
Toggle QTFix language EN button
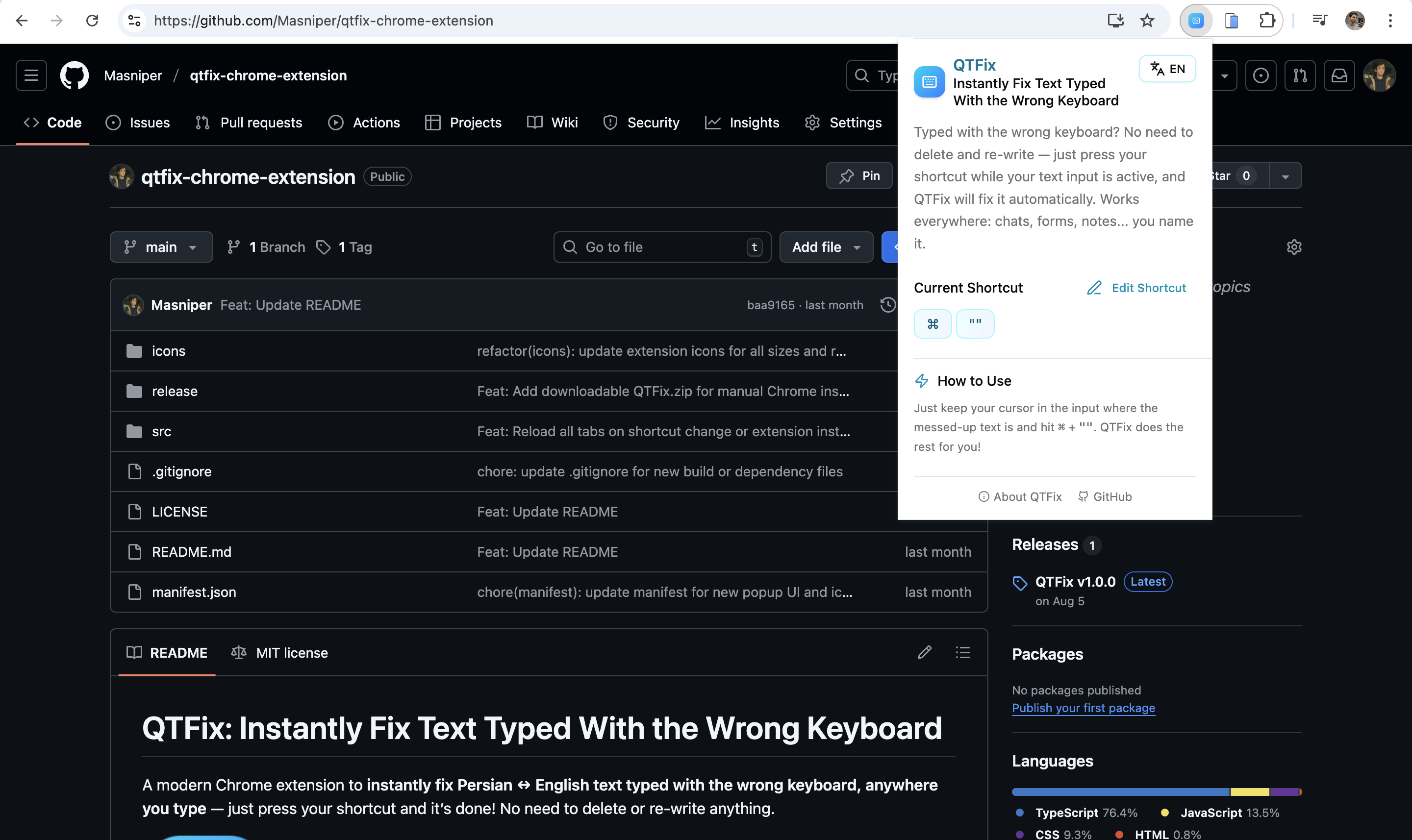pyautogui.click(x=1167, y=69)
